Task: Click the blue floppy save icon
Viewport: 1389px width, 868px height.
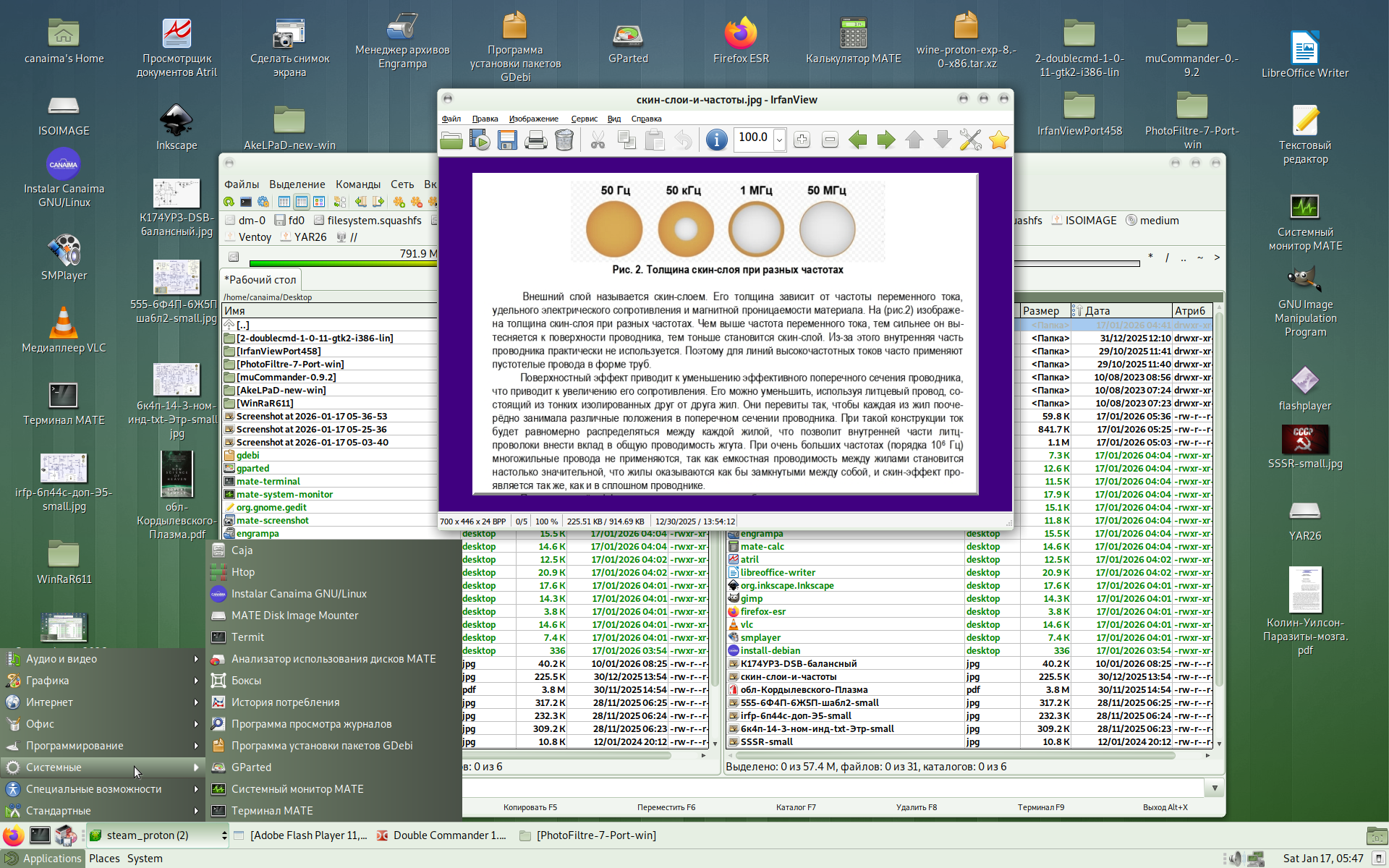Action: tap(507, 140)
